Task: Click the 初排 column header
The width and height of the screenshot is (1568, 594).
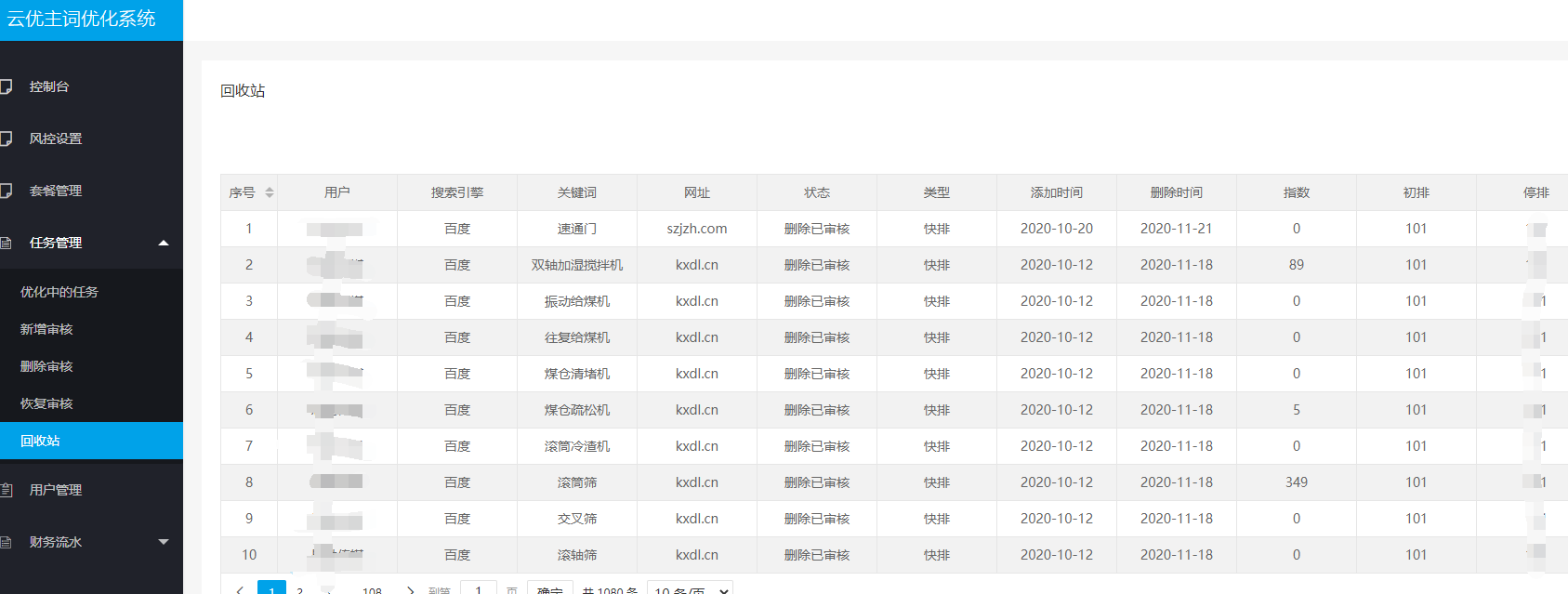Action: click(x=1416, y=192)
